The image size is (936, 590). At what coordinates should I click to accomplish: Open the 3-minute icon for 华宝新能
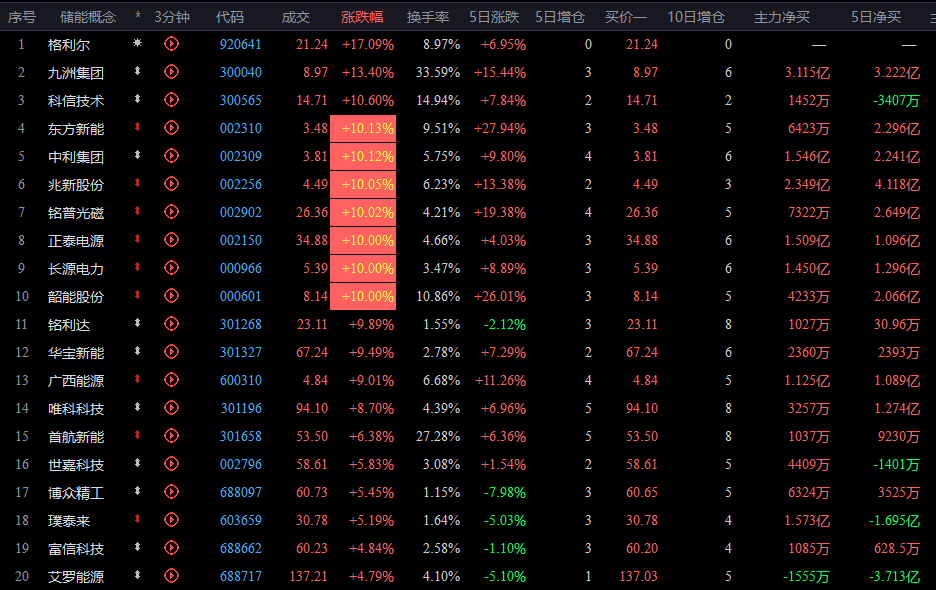171,353
